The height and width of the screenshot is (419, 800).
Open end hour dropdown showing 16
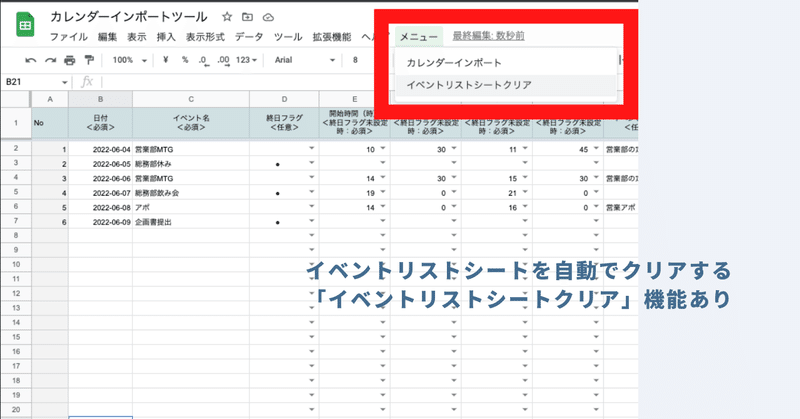(525, 207)
